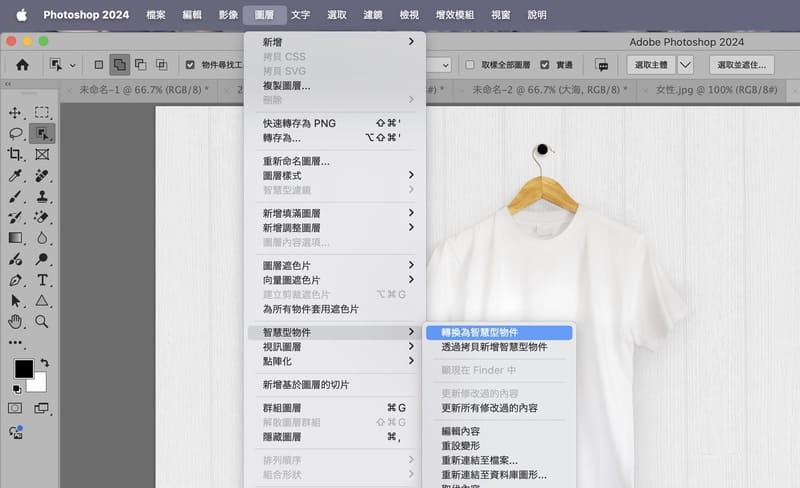Click the 選取並遮住... button

[x=741, y=65]
